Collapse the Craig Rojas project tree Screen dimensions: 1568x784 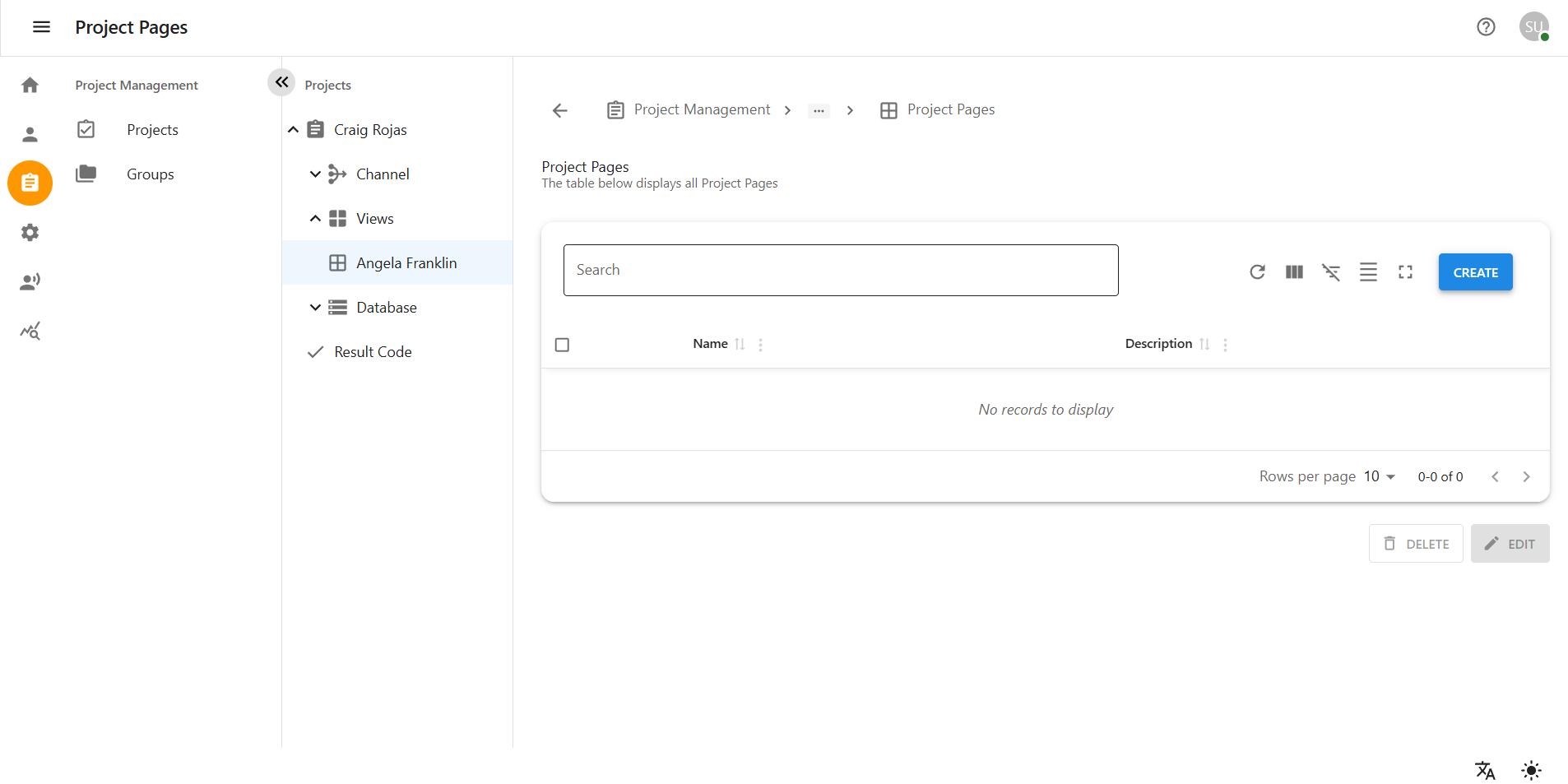point(294,129)
